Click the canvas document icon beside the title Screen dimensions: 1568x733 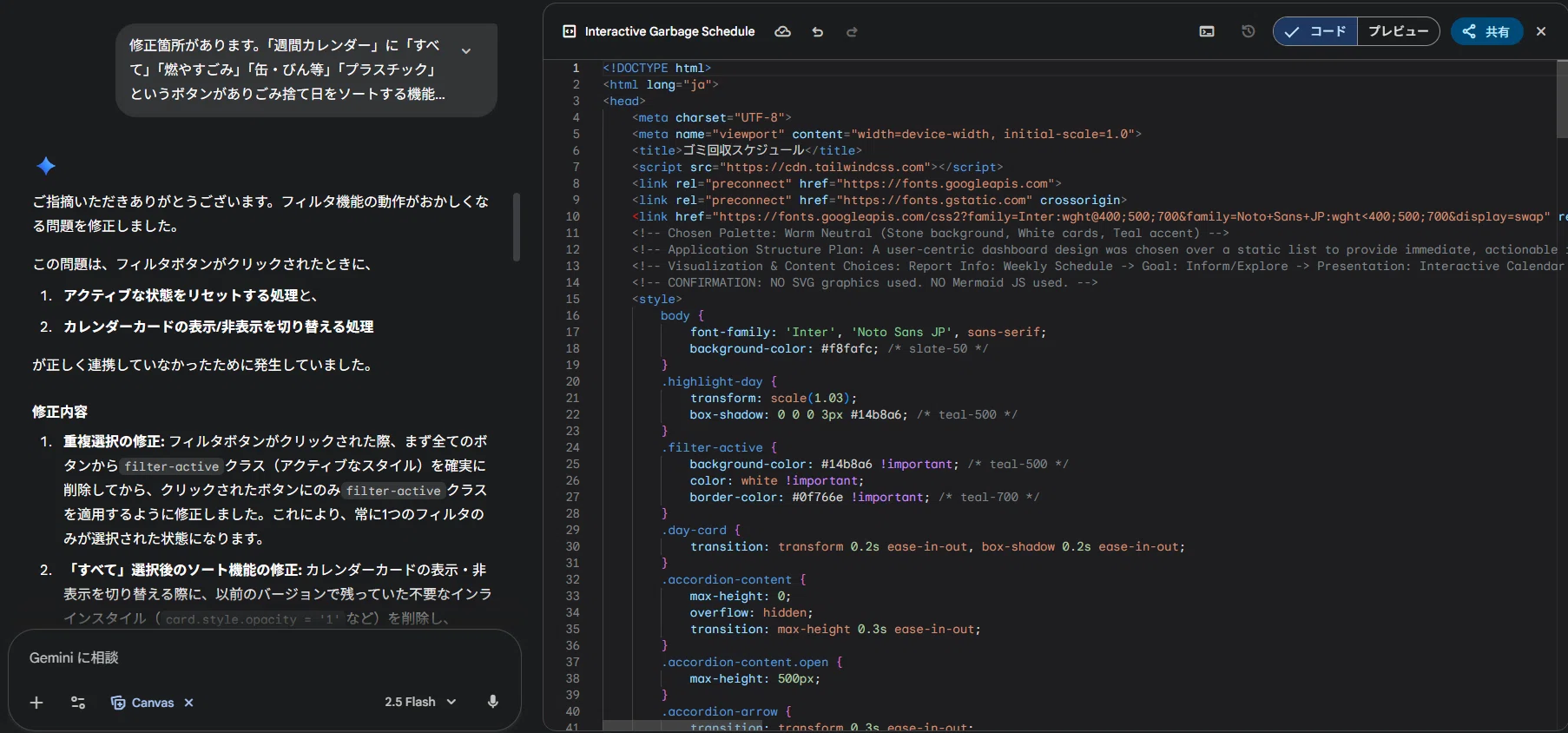click(x=570, y=31)
